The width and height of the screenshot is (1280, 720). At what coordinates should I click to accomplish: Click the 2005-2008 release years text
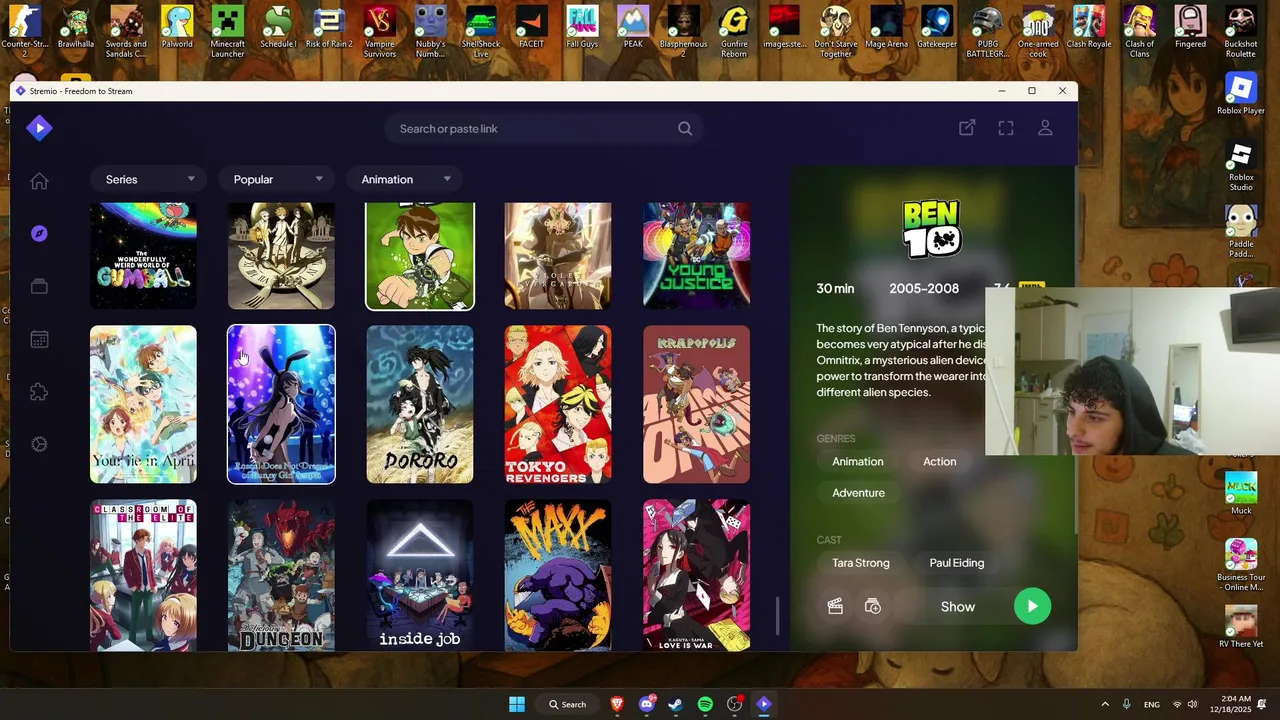point(924,288)
